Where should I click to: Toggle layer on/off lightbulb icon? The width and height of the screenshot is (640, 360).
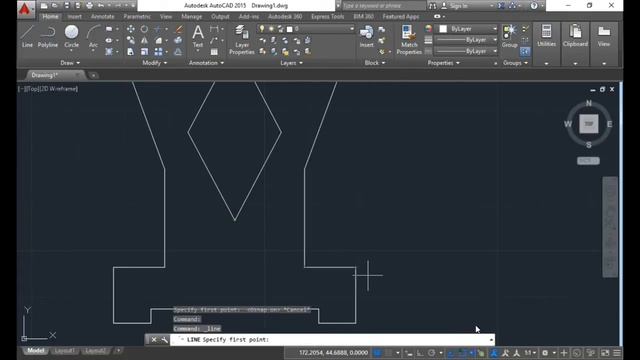point(262,29)
